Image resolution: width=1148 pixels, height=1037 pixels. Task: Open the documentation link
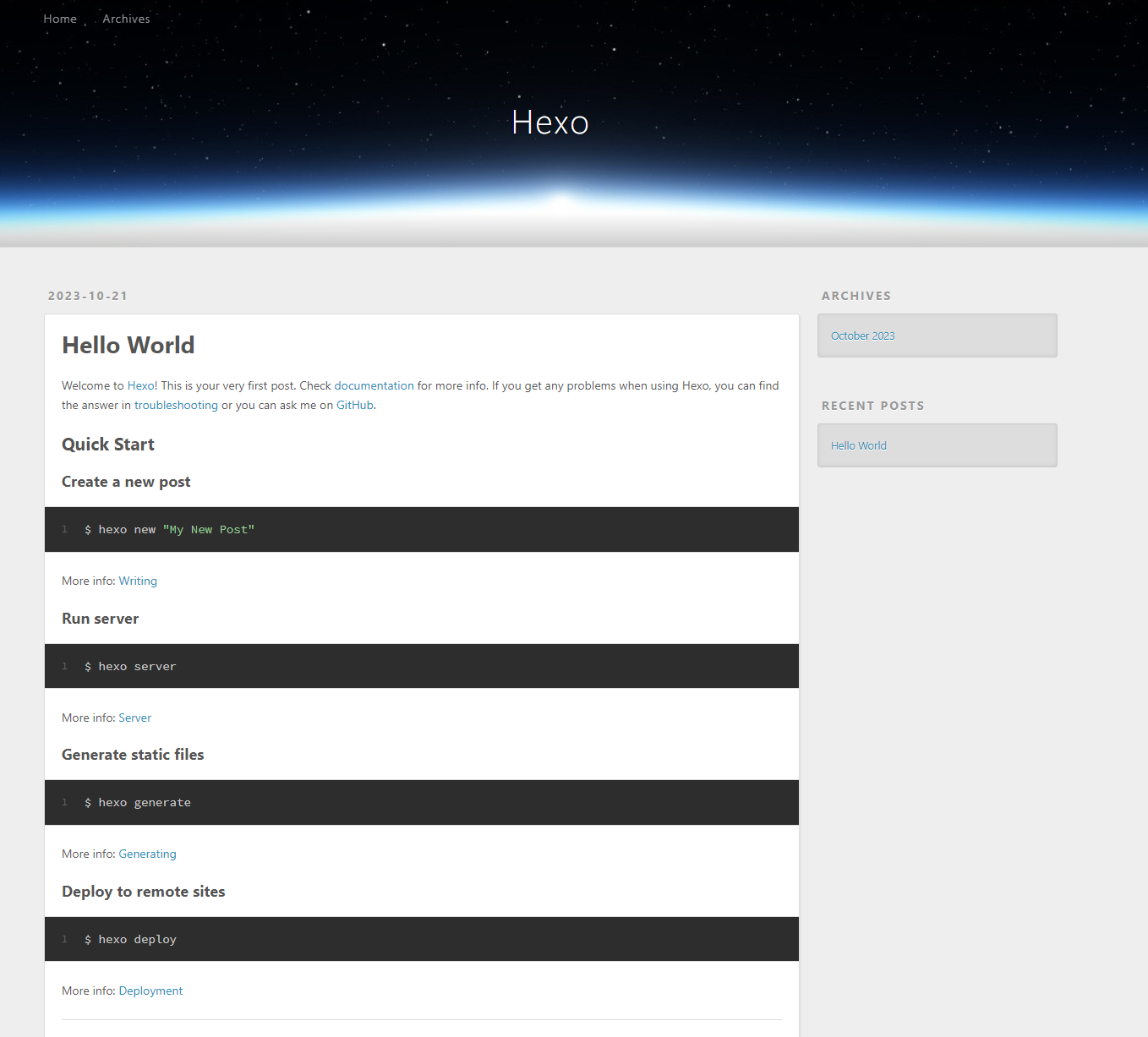[374, 385]
